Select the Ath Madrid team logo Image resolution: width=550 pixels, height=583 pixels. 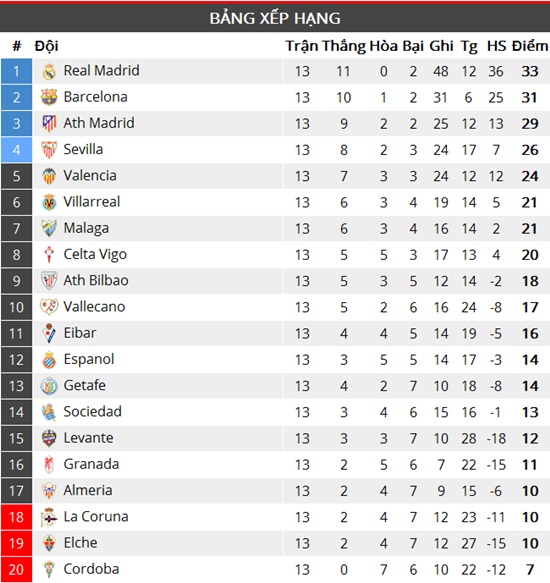pos(49,123)
